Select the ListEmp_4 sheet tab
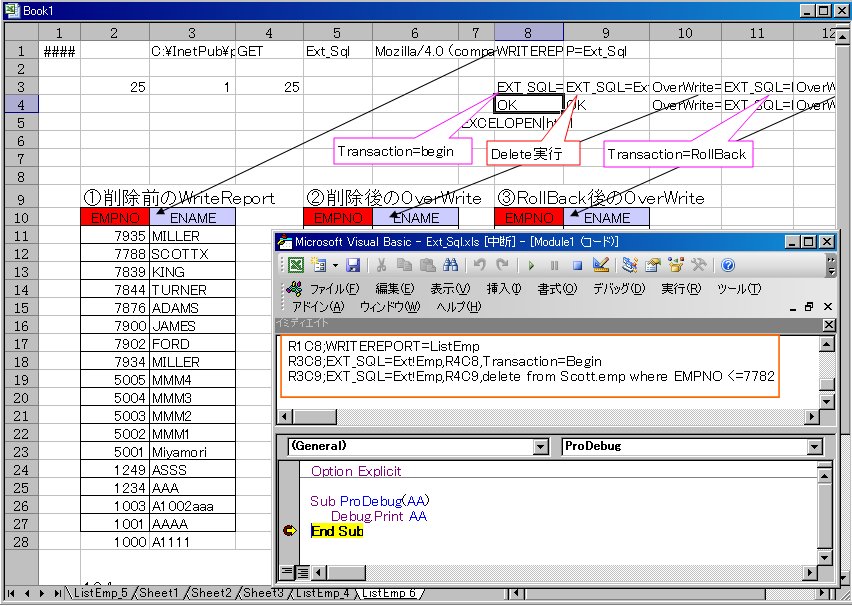 point(323,593)
